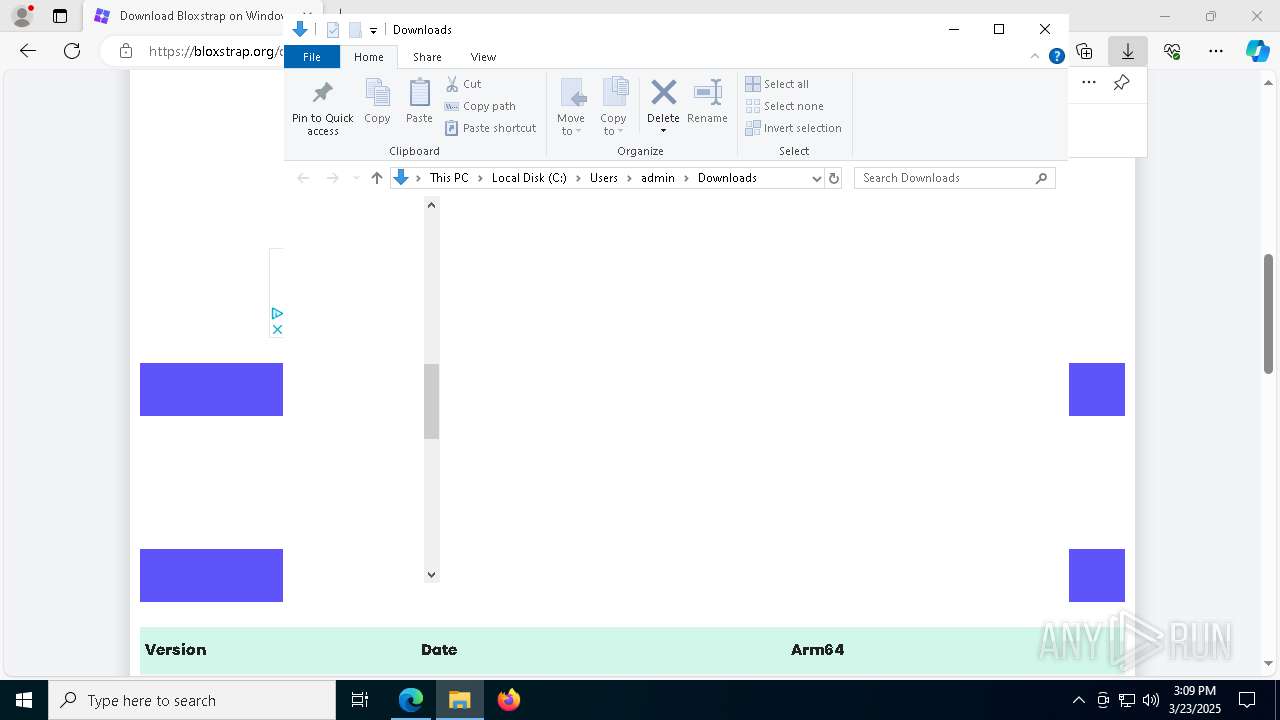This screenshot has width=1280, height=720.
Task: Switch to the View ribbon tab
Action: 483,57
